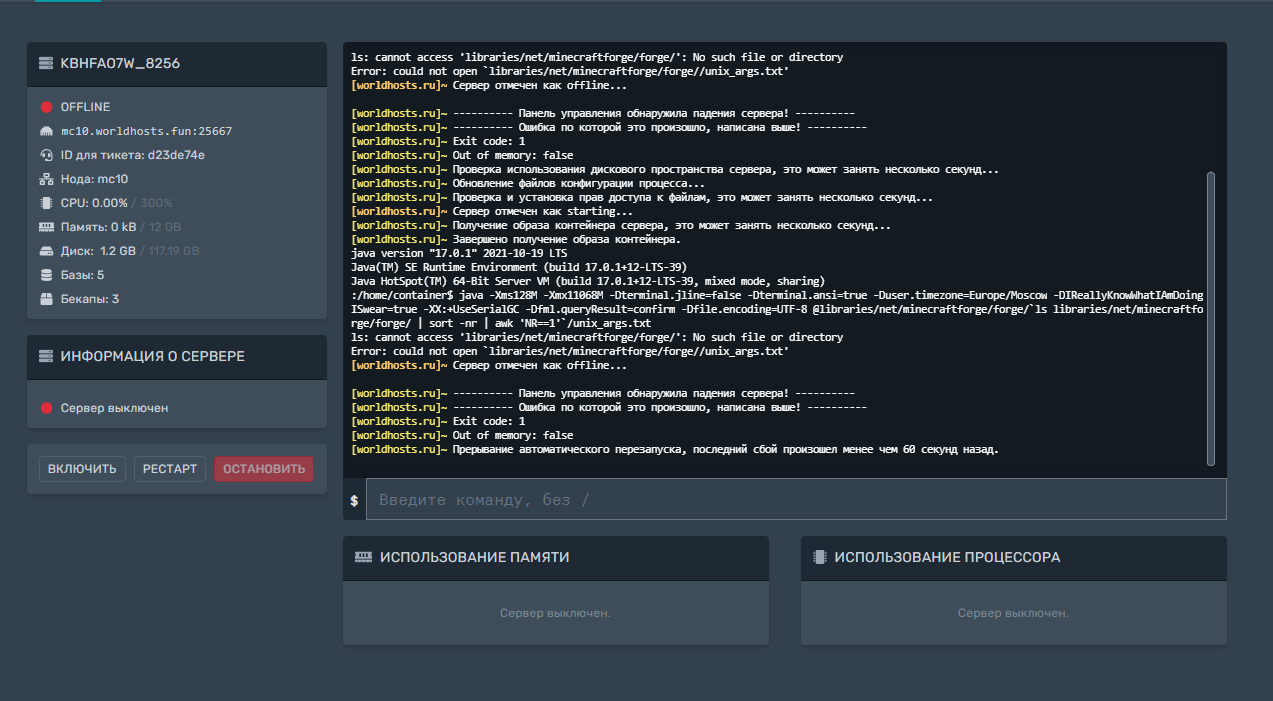Click the headset icon beside the ticket ID
Viewport: 1273px width, 701px height.
click(46, 155)
